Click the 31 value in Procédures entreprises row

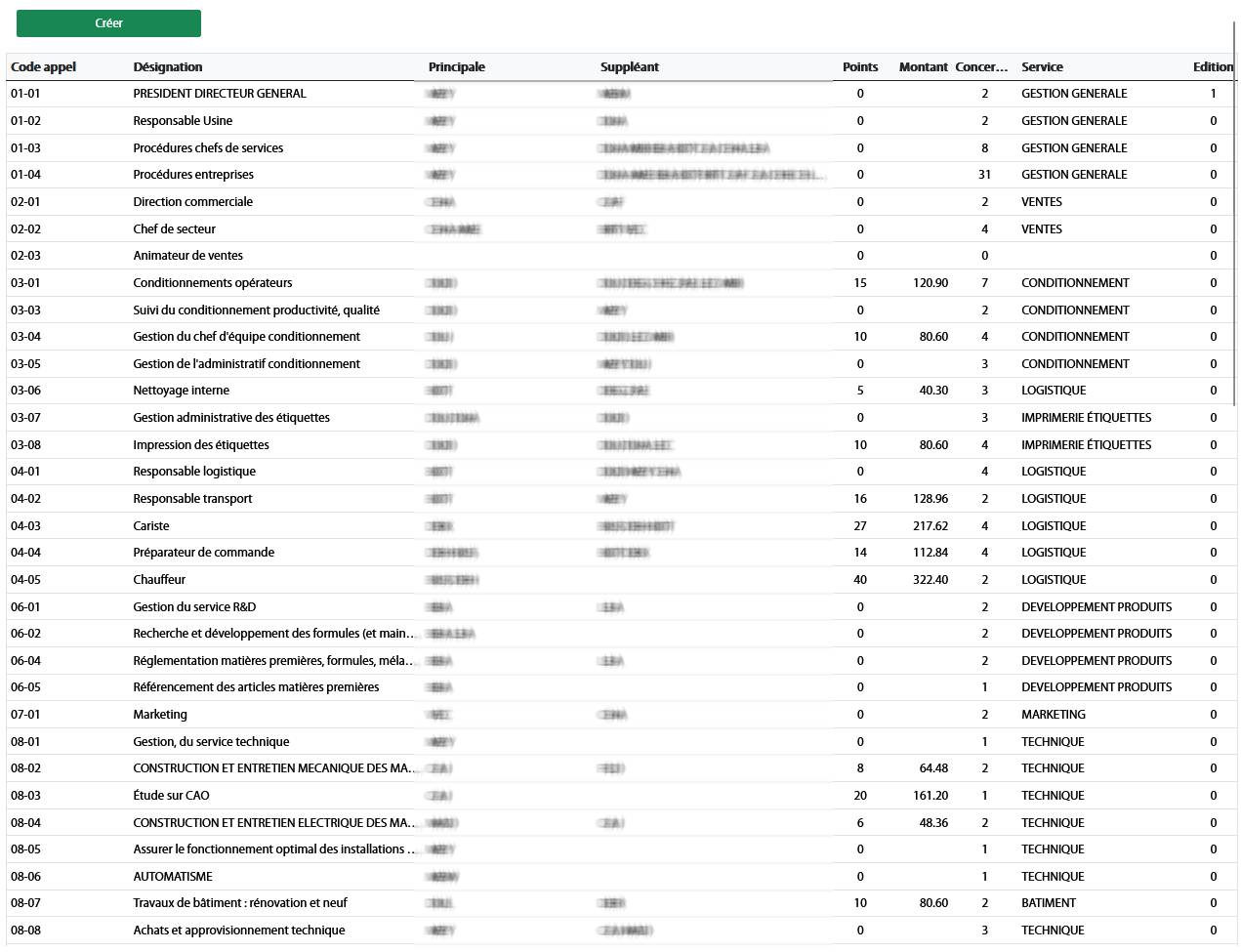point(984,175)
